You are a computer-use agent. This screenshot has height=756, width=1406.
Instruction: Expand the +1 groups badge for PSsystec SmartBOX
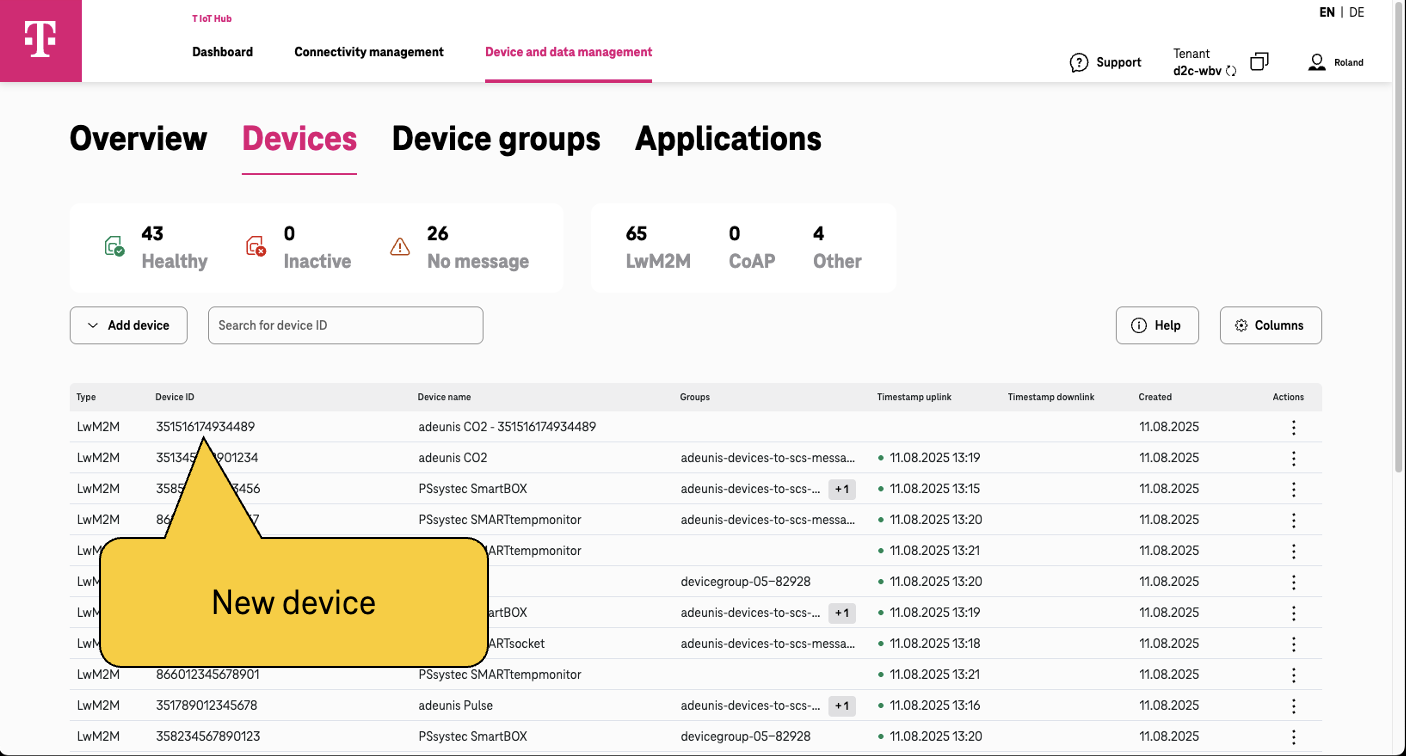coord(841,489)
